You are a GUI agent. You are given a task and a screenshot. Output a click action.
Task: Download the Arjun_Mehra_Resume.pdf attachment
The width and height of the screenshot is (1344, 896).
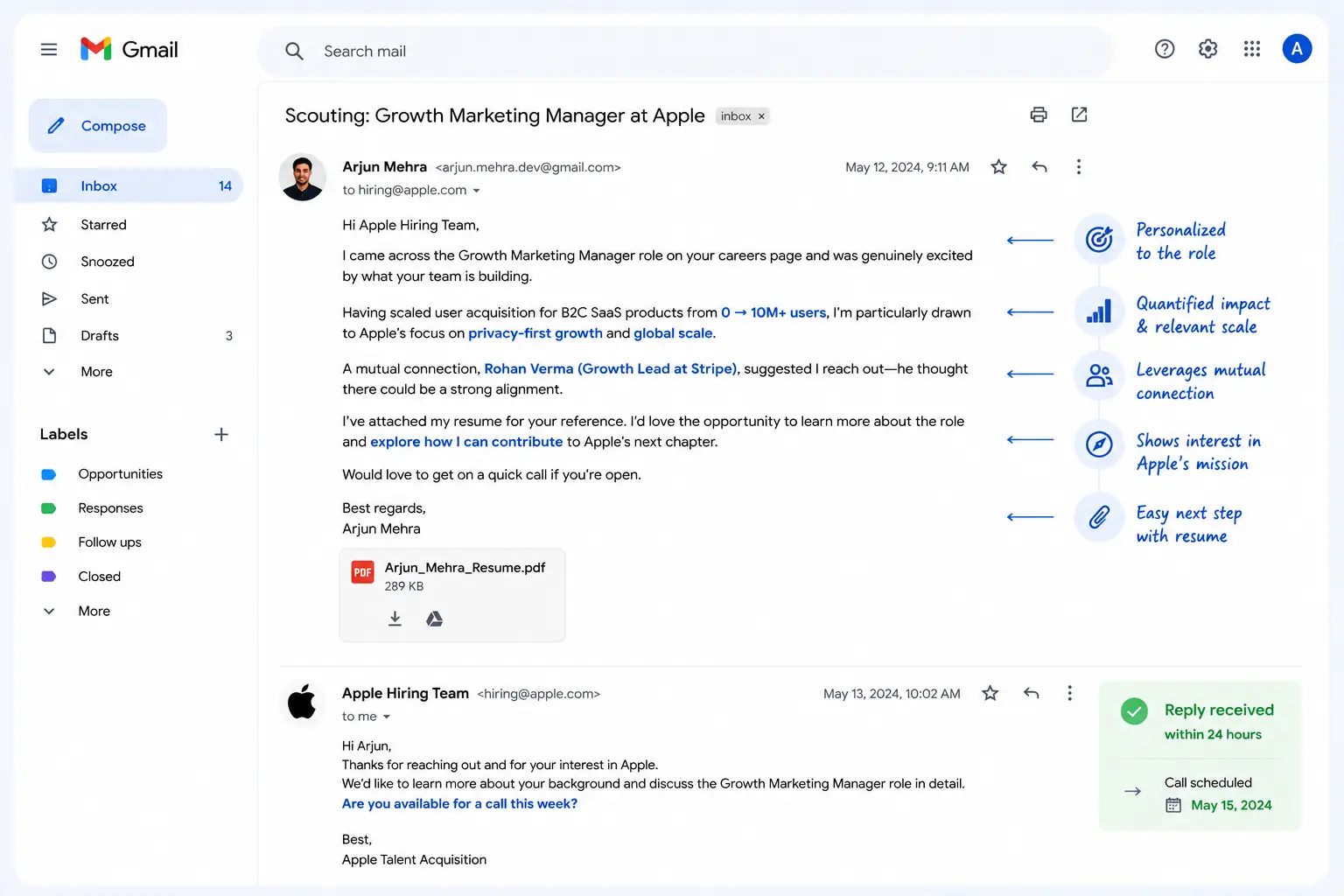click(x=395, y=619)
